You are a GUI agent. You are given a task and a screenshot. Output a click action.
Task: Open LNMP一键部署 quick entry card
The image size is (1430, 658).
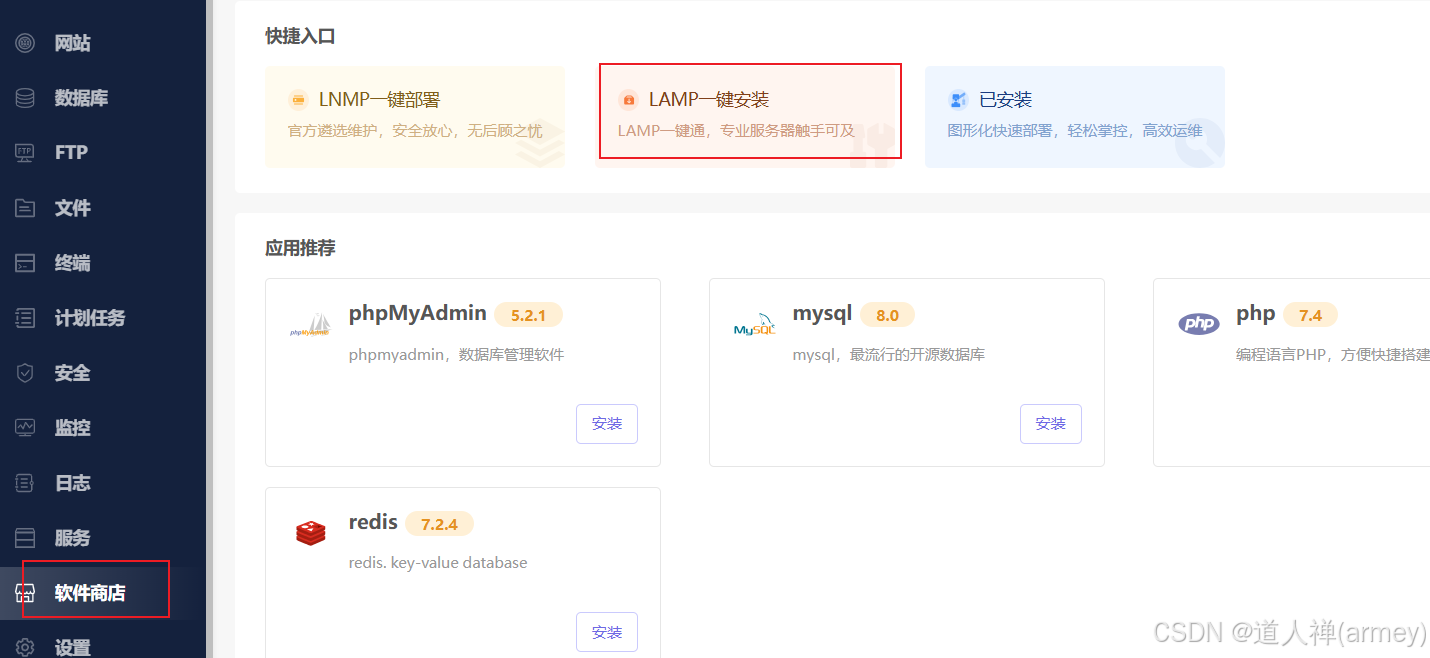coord(415,117)
